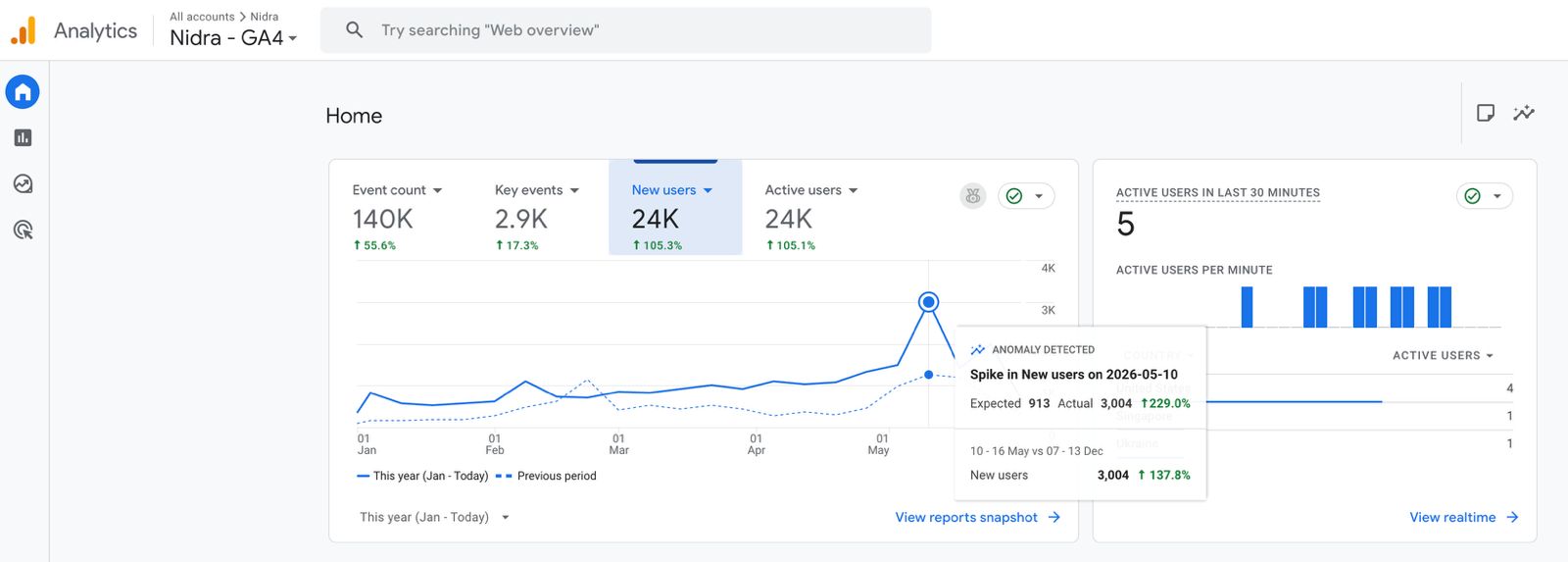The width and height of the screenshot is (1568, 562).
Task: Open the Key events metric dropdown
Action: click(x=574, y=190)
